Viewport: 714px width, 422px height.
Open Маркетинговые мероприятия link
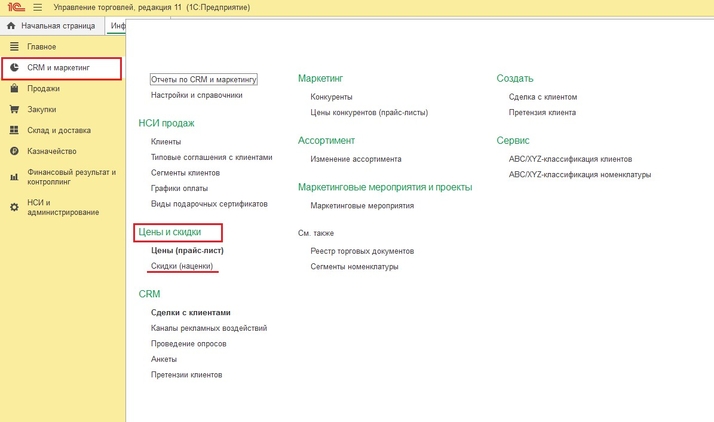[362, 205]
